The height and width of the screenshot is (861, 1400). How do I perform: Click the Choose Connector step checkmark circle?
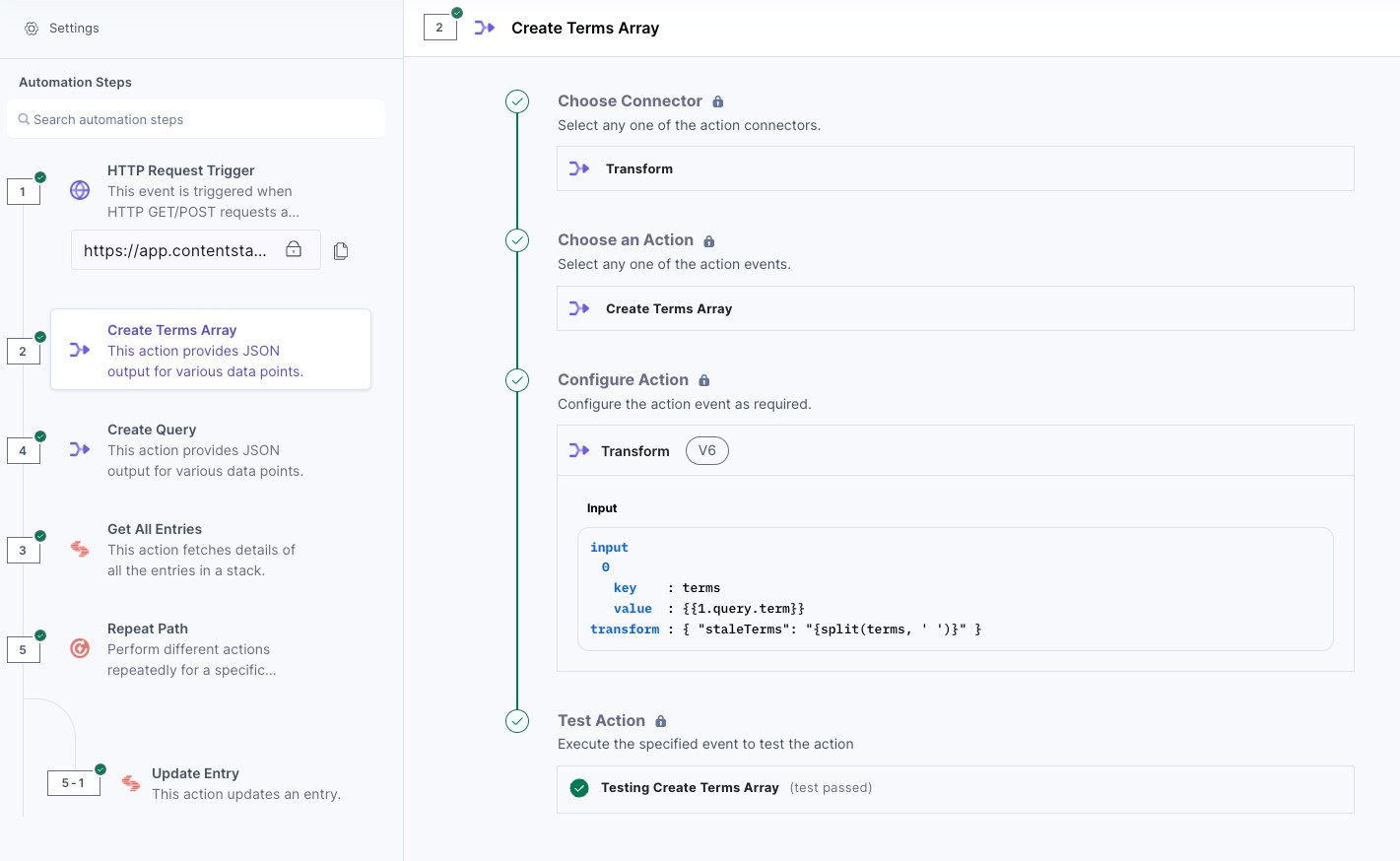tap(517, 101)
